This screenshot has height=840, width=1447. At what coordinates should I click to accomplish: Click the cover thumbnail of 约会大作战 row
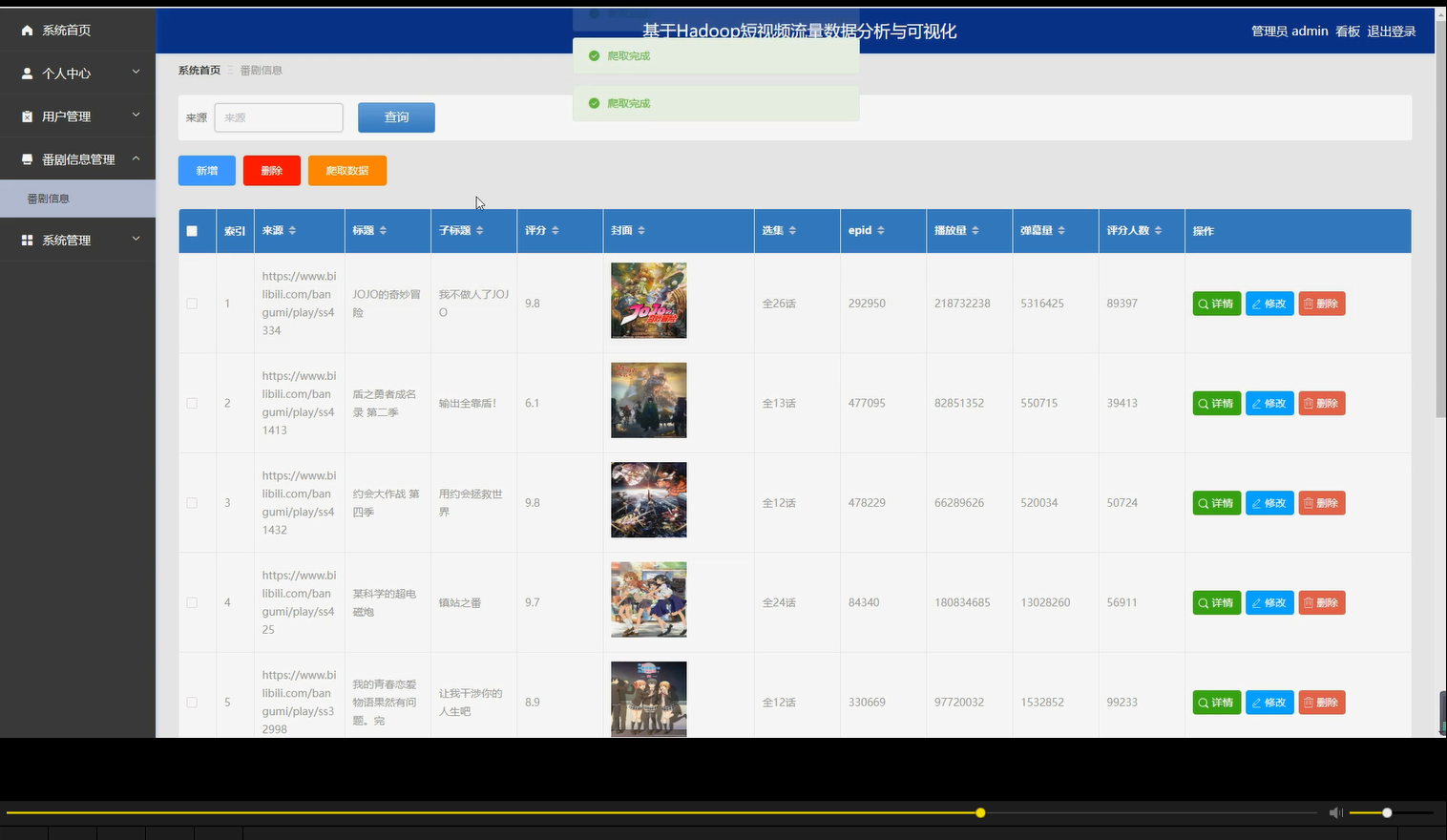click(649, 500)
